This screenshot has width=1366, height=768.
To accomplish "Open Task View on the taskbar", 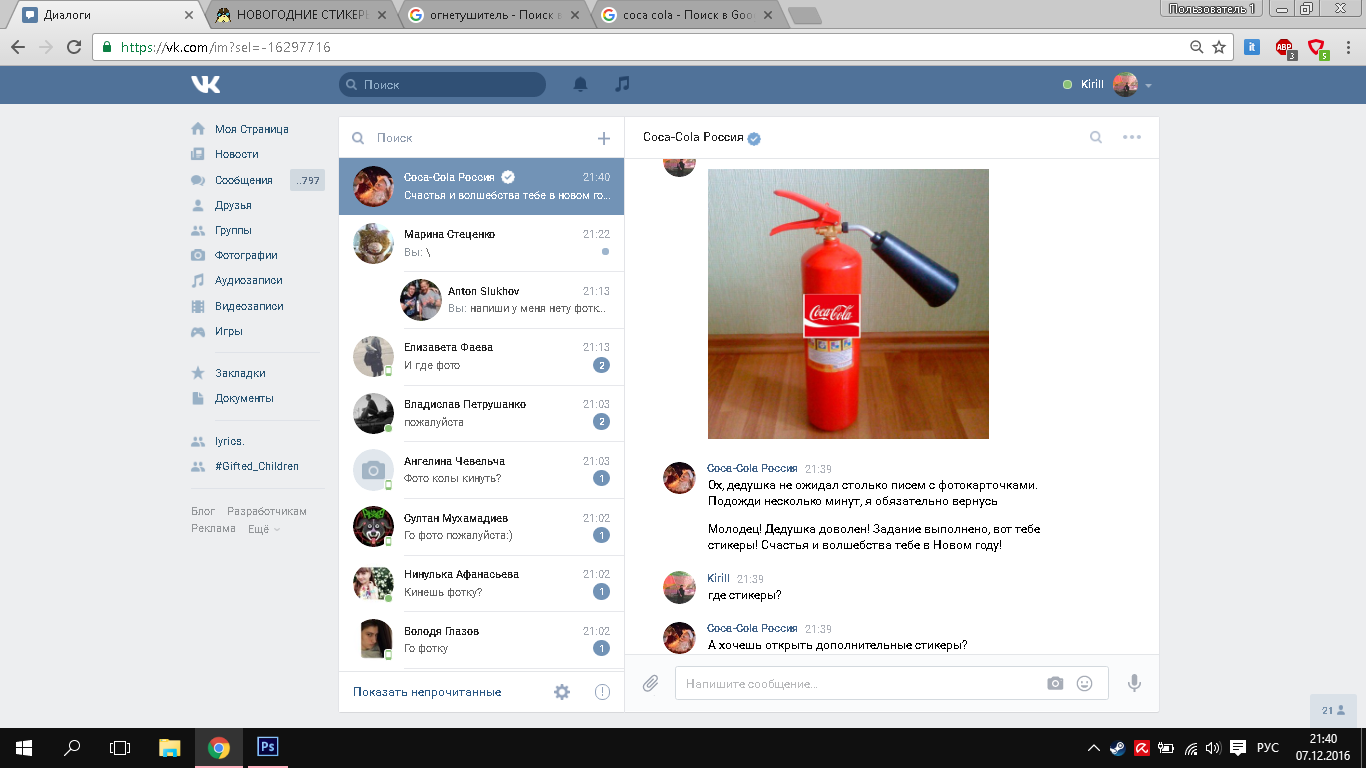I will pyautogui.click(x=120, y=747).
